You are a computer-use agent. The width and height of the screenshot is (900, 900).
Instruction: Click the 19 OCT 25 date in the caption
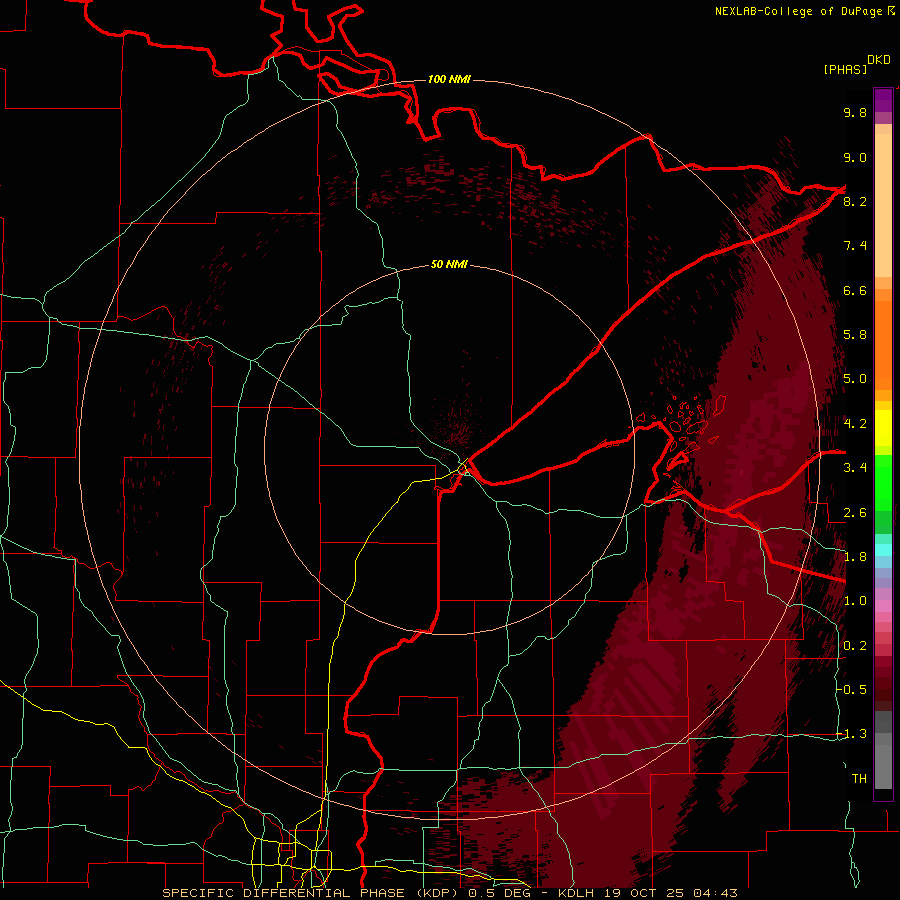645,893
